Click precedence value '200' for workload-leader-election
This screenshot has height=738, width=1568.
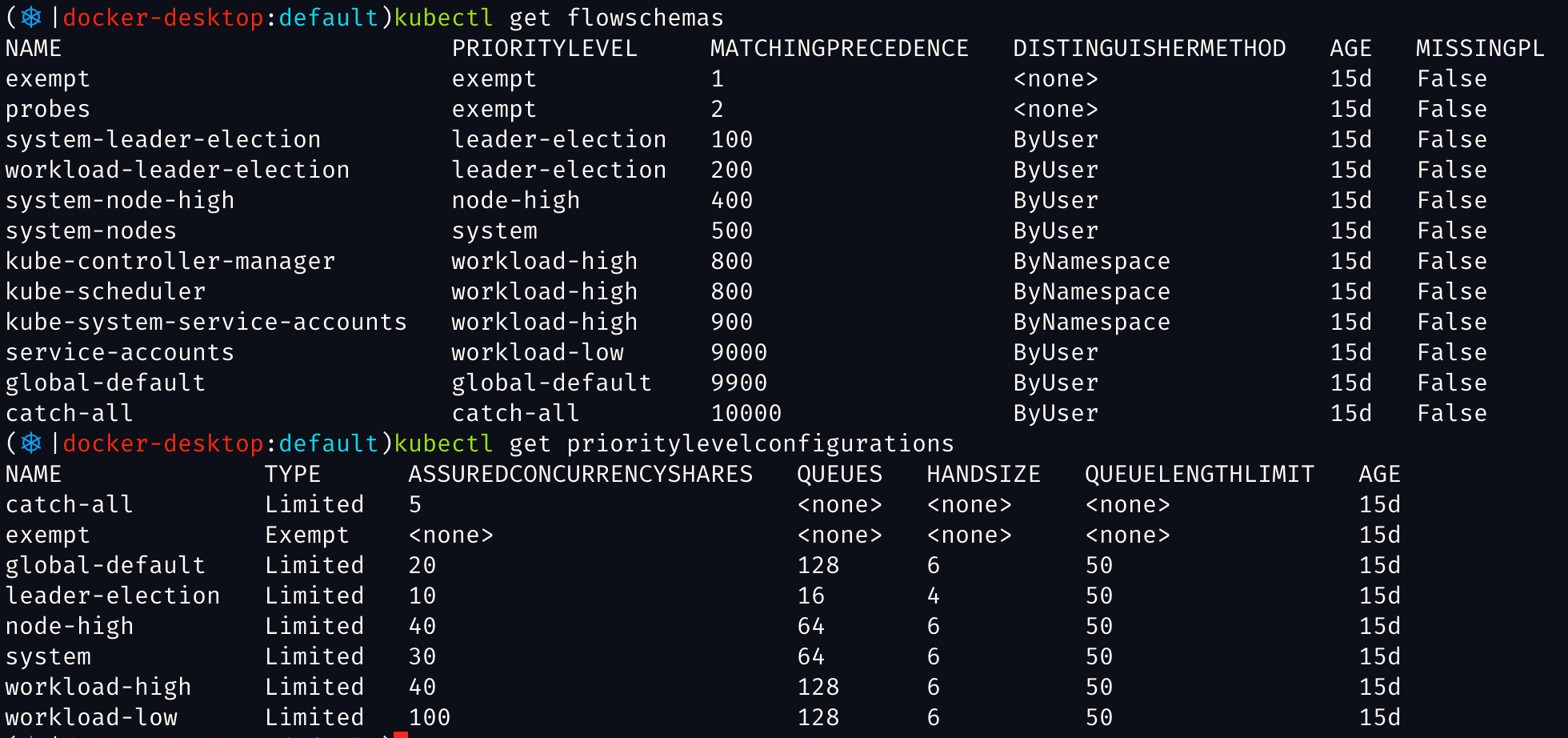(x=732, y=170)
